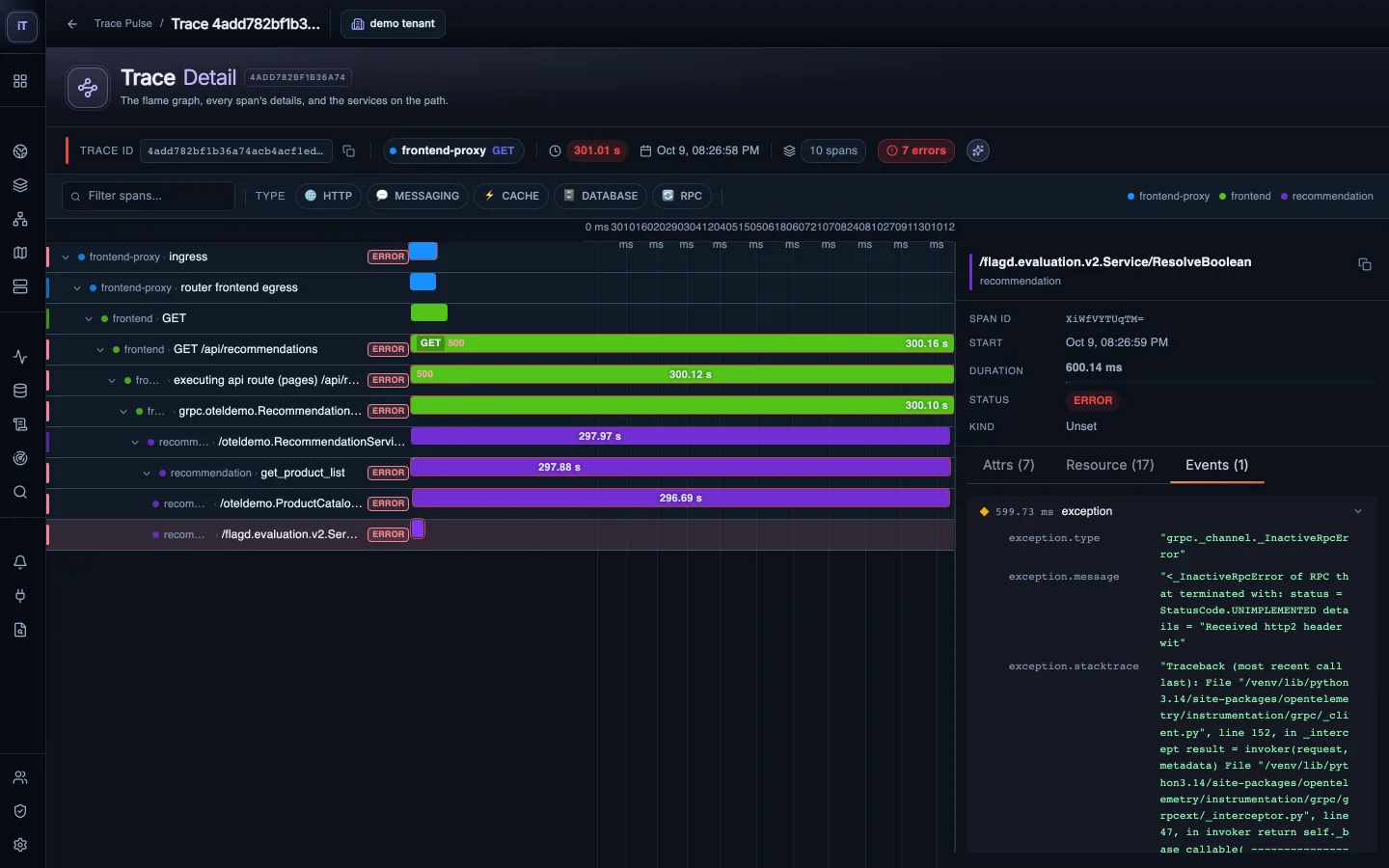Open the dashboard grid sidebar icon

point(20,81)
